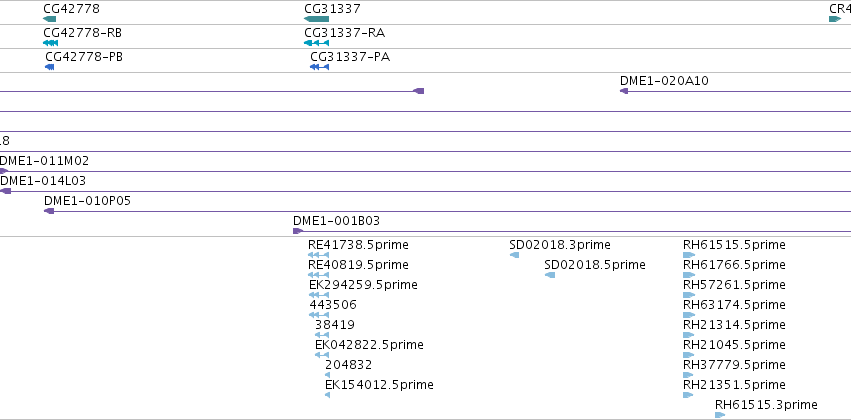Click the RH21351.5prime EST arrow
851x420 pixels.
688,395
